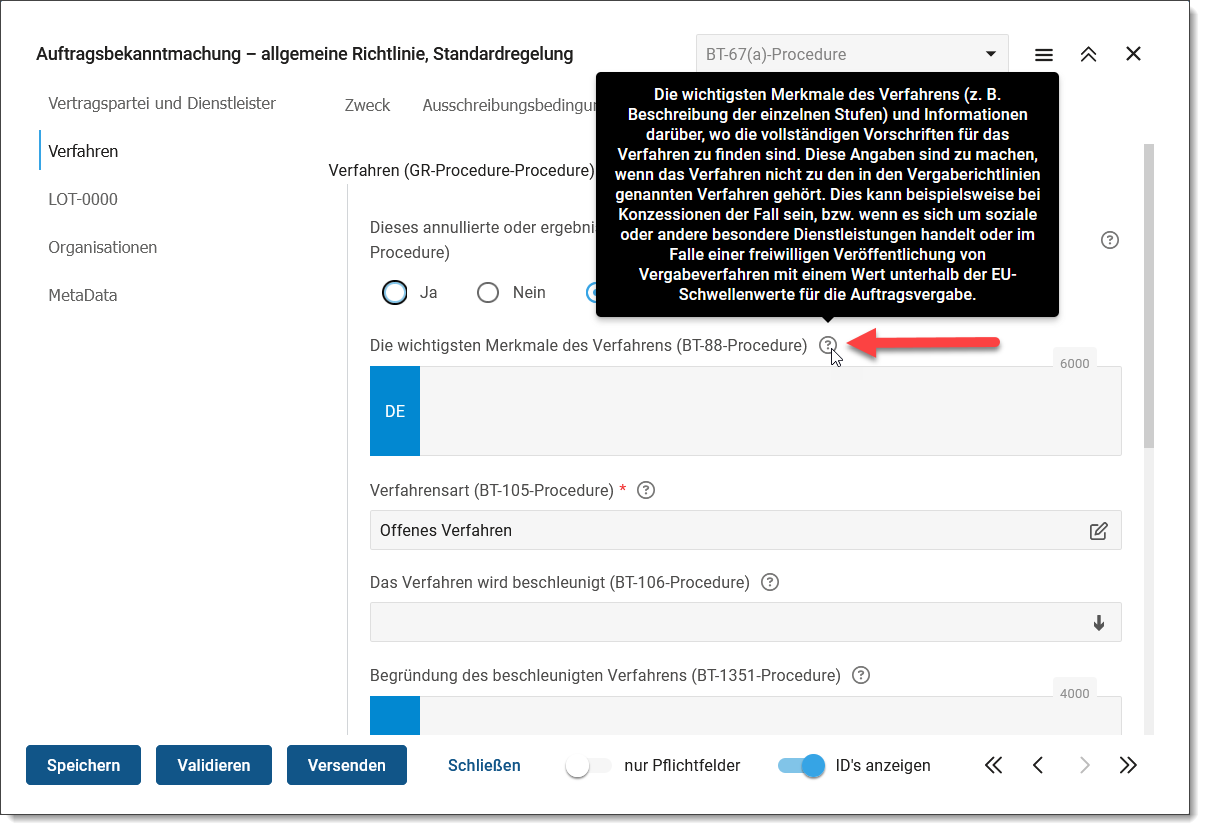Viewport: 1205px width, 830px height.
Task: Jump to last section with double-right arrows
Action: (1128, 765)
